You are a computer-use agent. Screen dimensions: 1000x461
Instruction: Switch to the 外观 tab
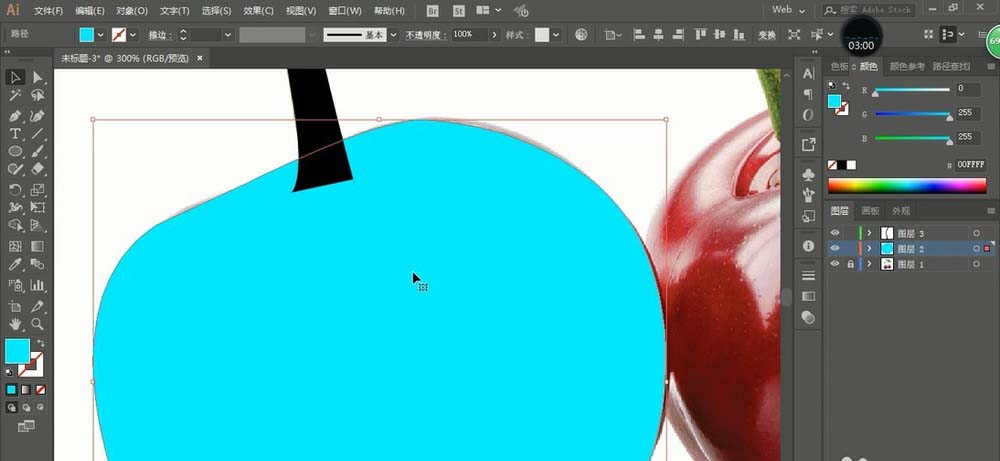pos(901,211)
